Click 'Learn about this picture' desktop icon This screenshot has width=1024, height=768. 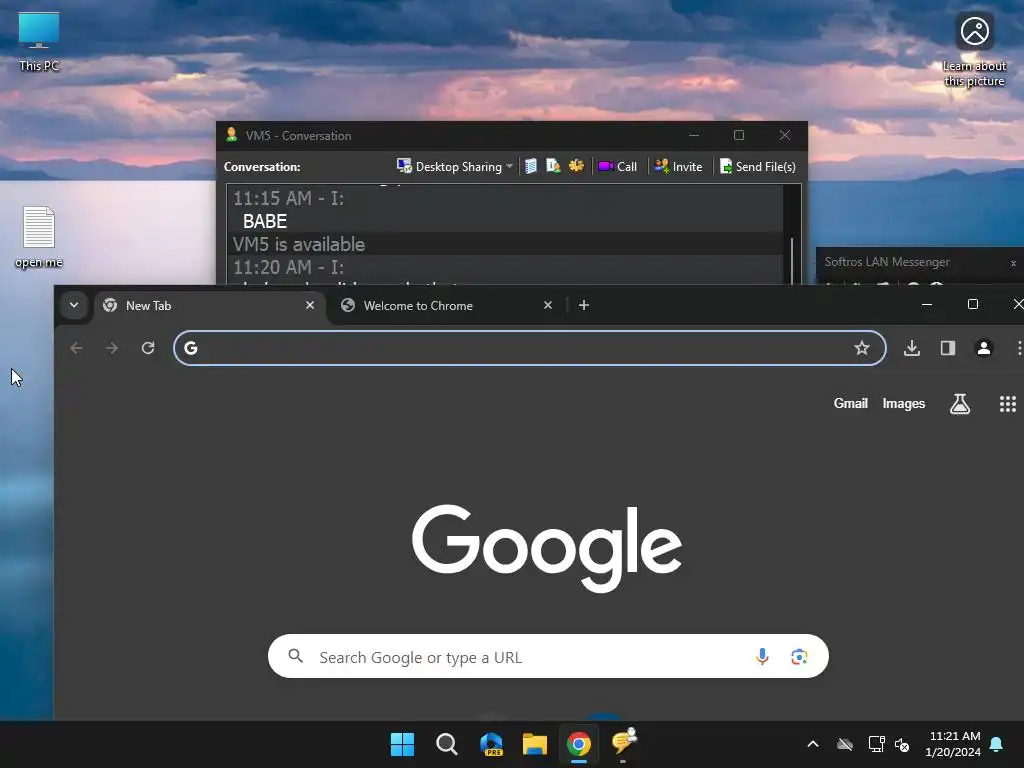(x=974, y=50)
